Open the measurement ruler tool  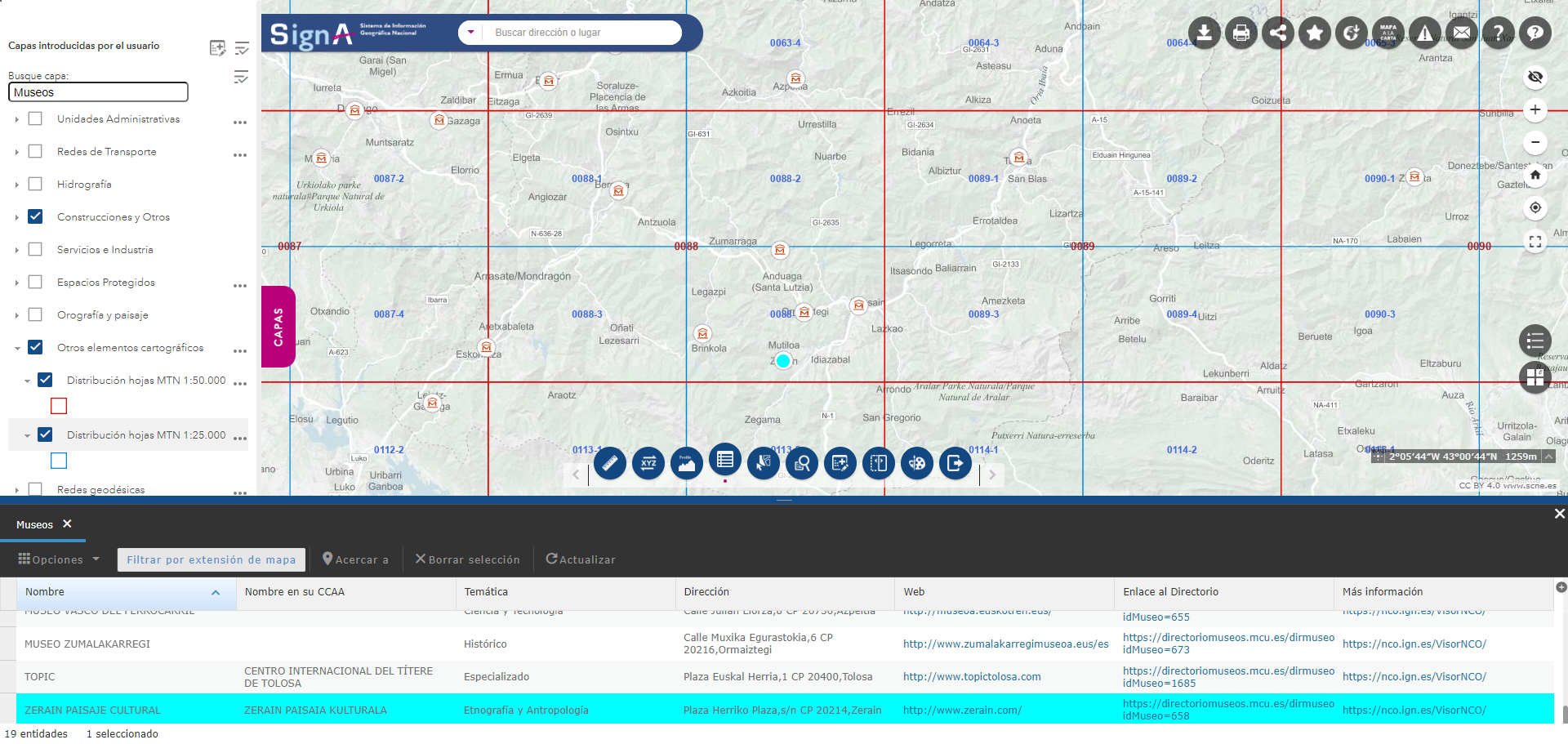pos(609,464)
